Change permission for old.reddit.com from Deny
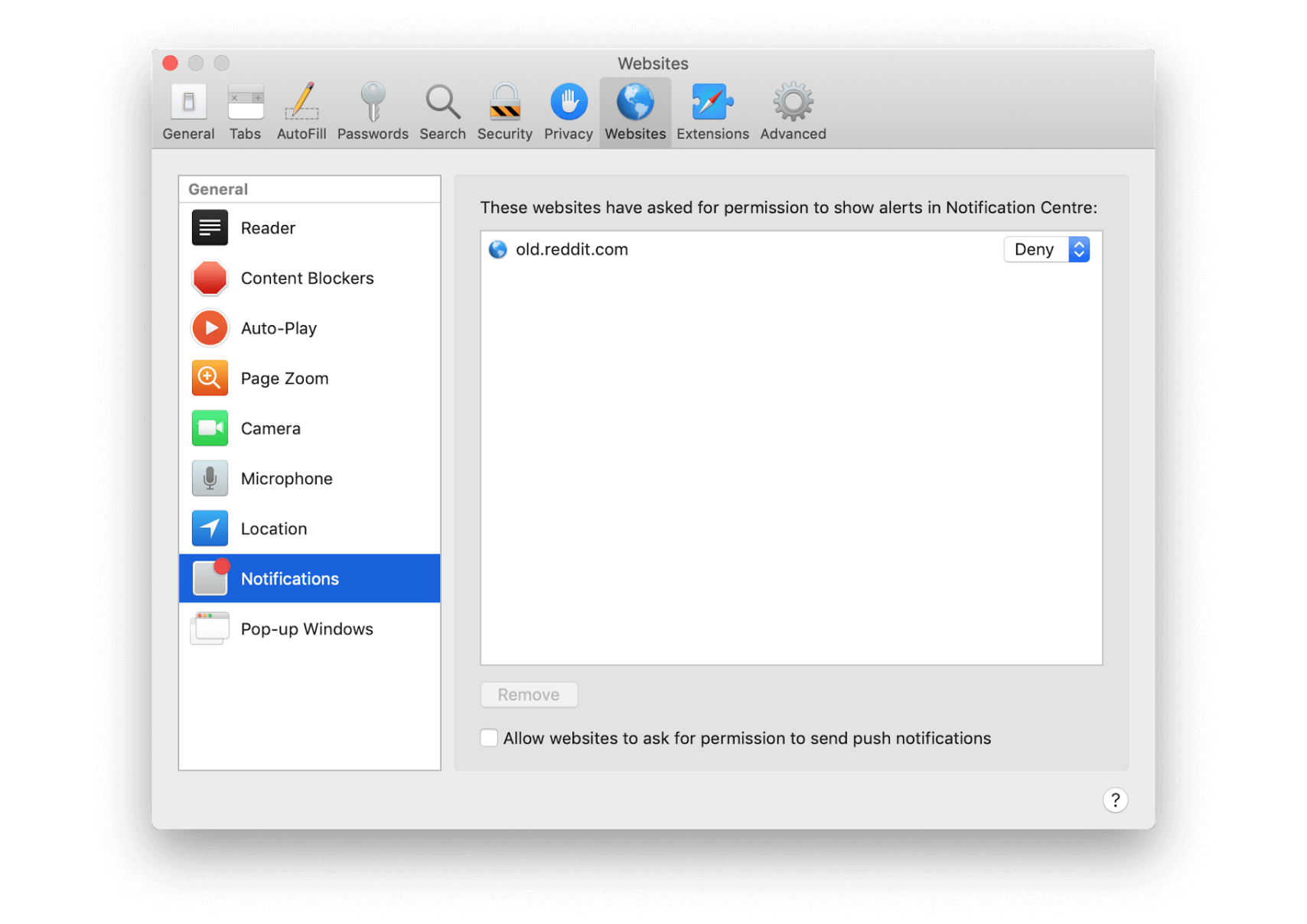This screenshot has width=1307, height=924. (1047, 249)
